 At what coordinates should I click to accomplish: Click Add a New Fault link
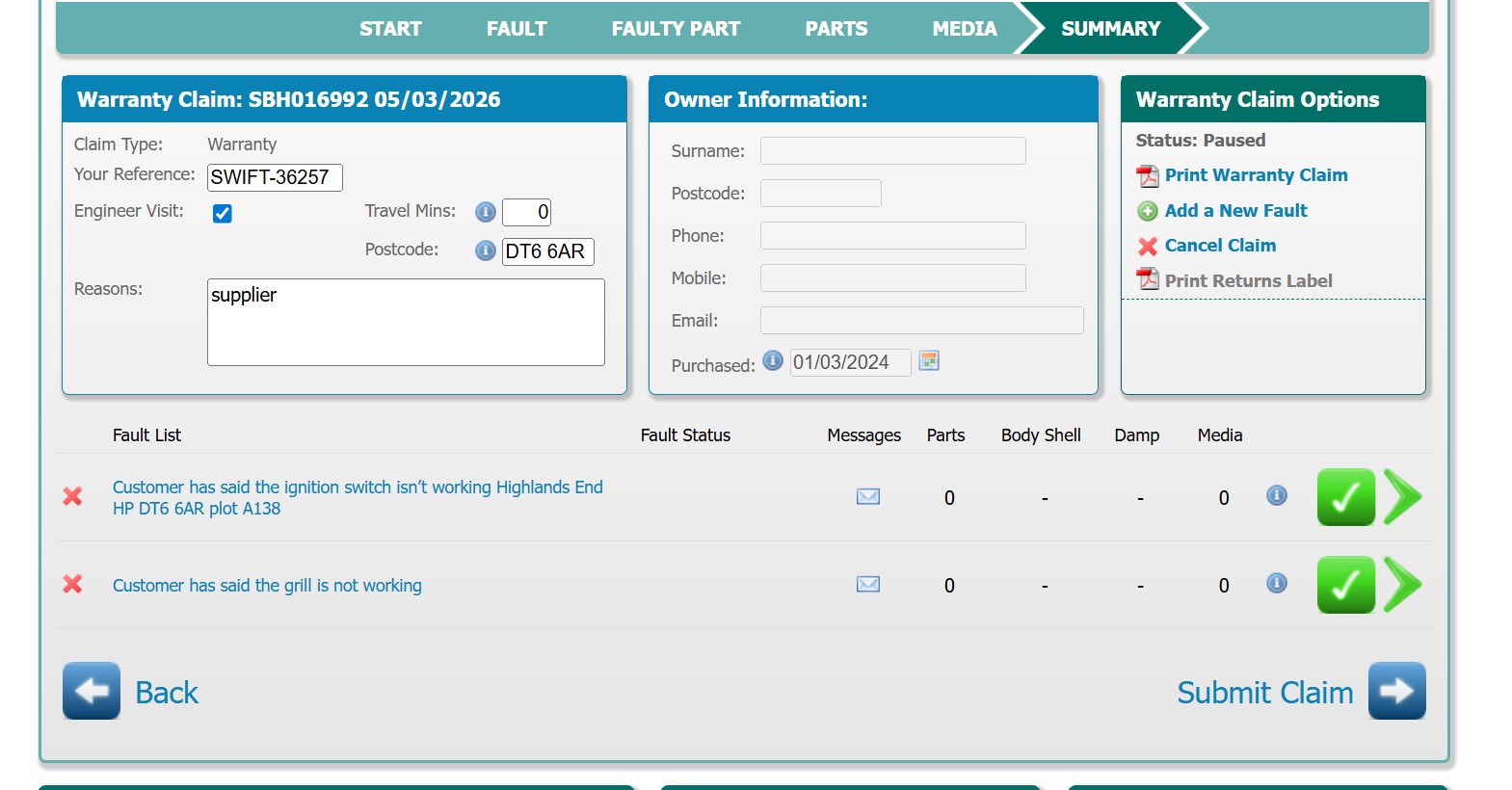point(1235,211)
